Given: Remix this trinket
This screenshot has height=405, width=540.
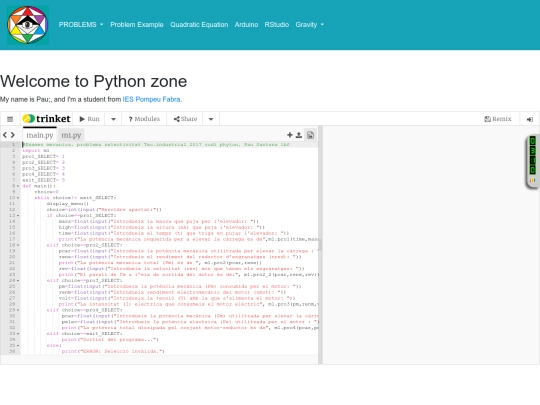Looking at the screenshot, I should pyautogui.click(x=498, y=119).
